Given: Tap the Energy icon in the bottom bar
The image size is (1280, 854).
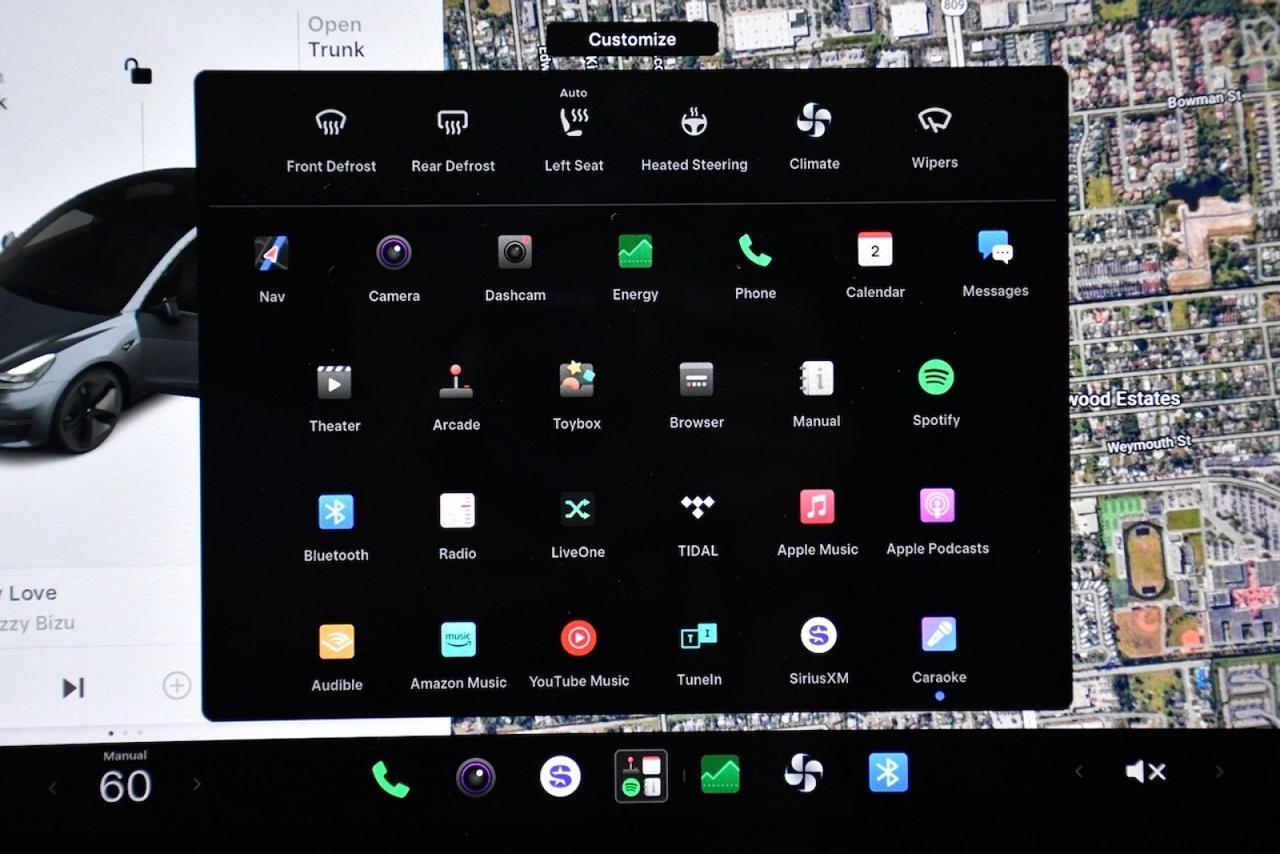Looking at the screenshot, I should 720,774.
